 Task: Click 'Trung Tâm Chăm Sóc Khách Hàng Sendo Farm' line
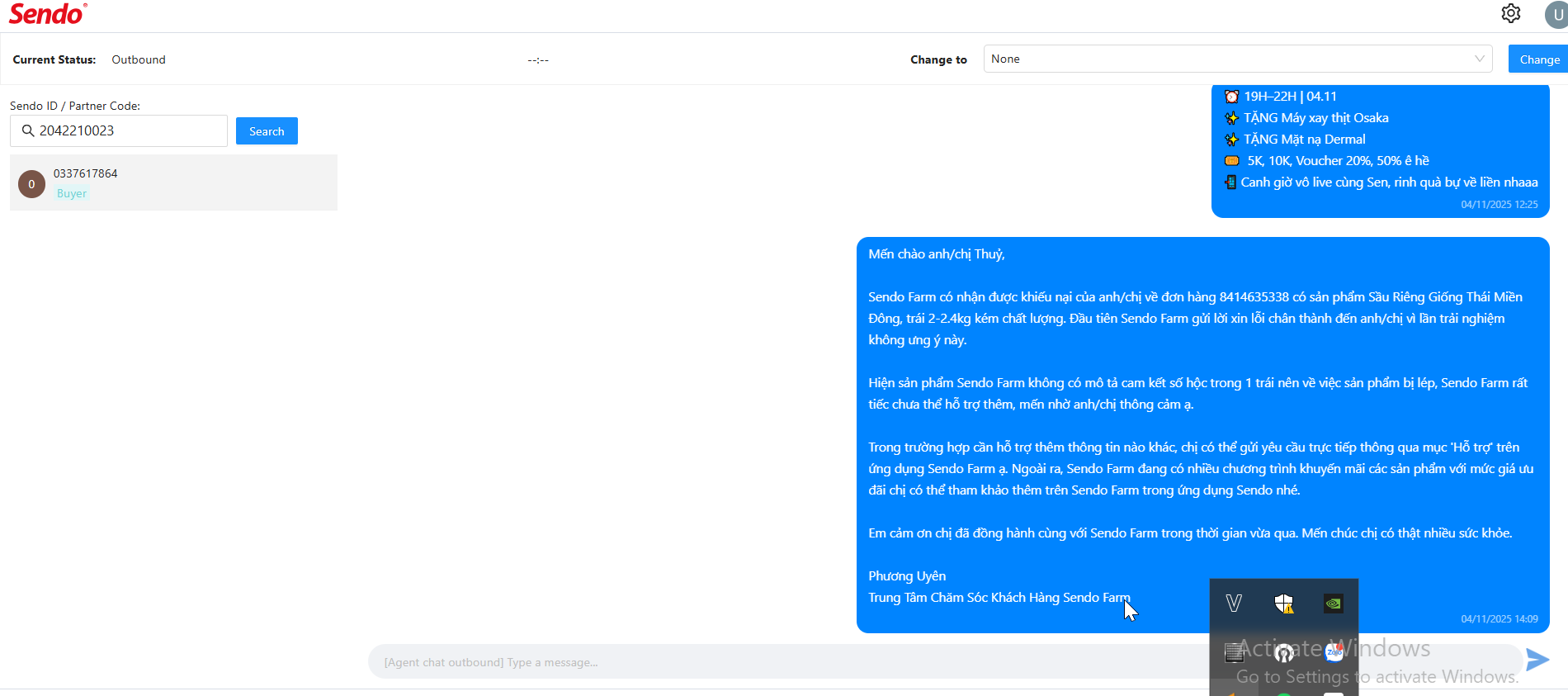click(x=999, y=598)
